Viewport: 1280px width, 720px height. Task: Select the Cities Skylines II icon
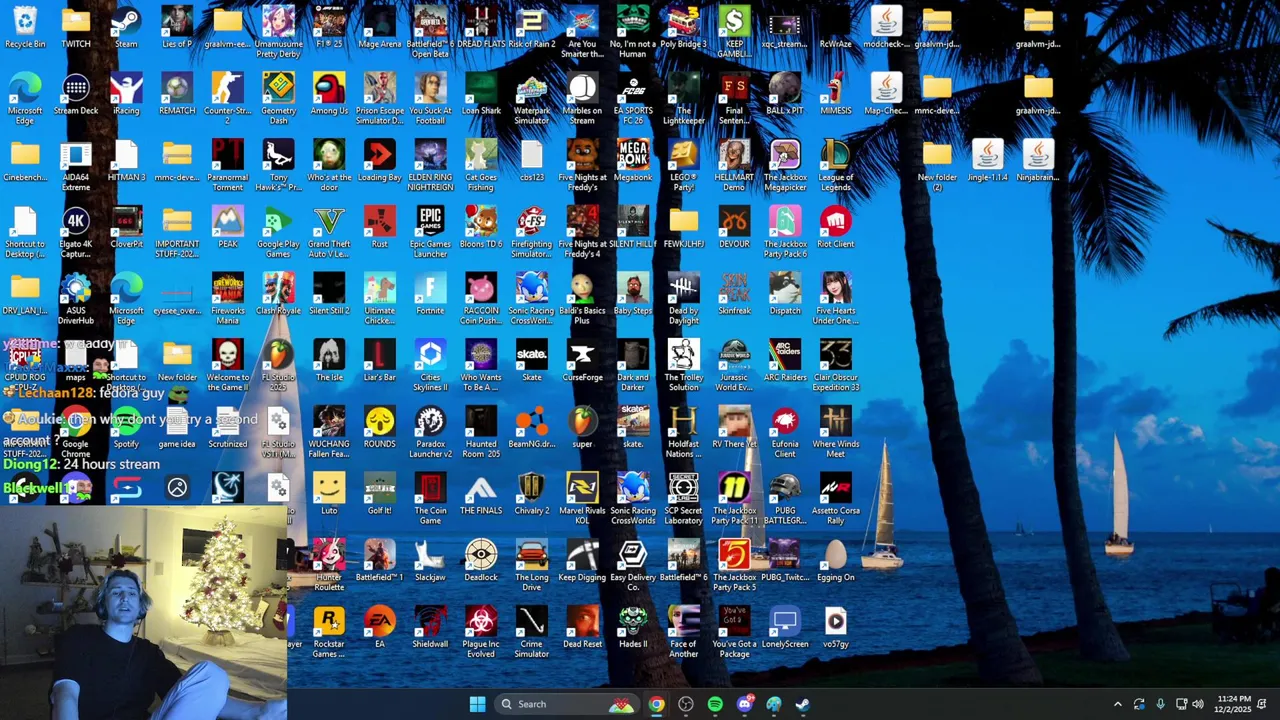click(x=430, y=366)
